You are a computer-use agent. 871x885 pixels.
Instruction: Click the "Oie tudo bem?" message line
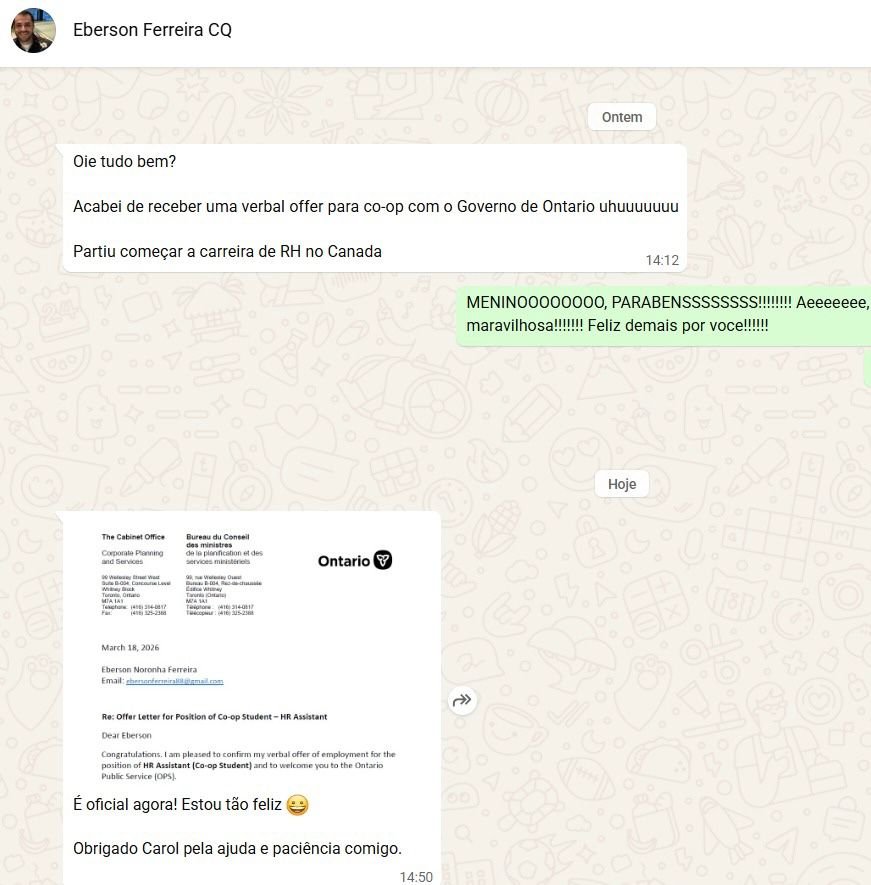(124, 161)
